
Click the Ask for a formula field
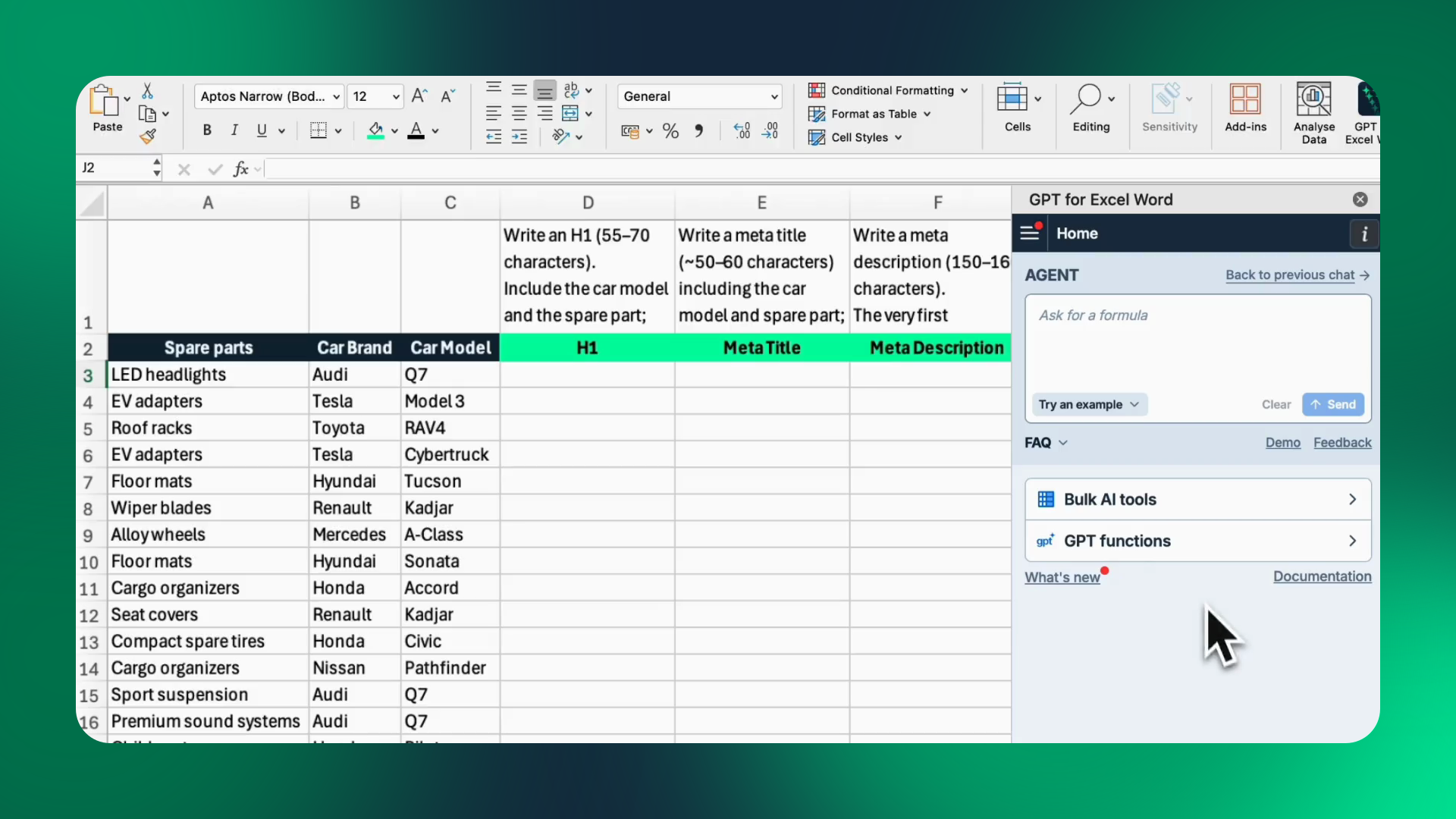(1197, 341)
